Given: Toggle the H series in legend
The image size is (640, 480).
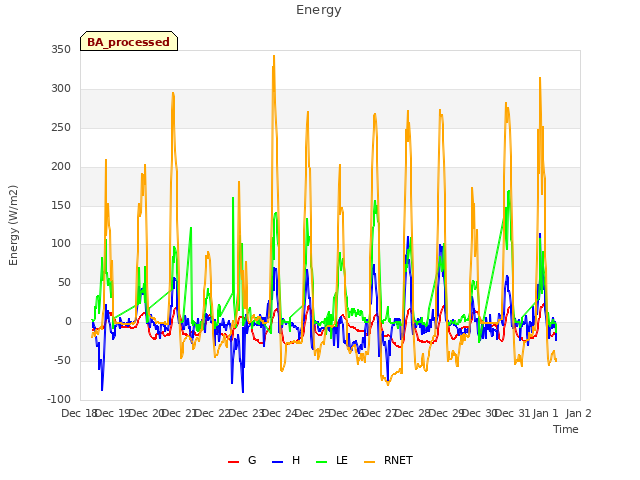Looking at the screenshot, I should (286, 460).
